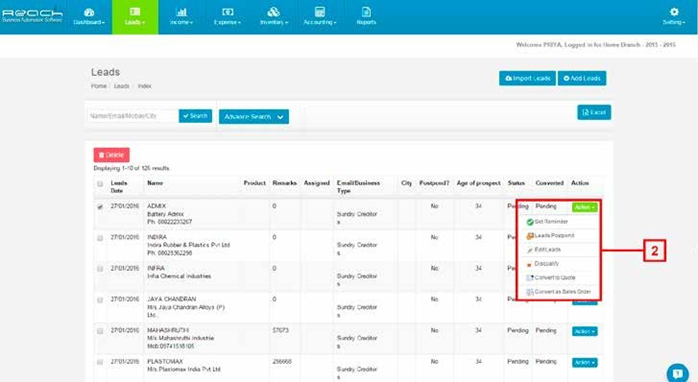Click the Reports document icon
698x382 pixels.
click(x=366, y=12)
